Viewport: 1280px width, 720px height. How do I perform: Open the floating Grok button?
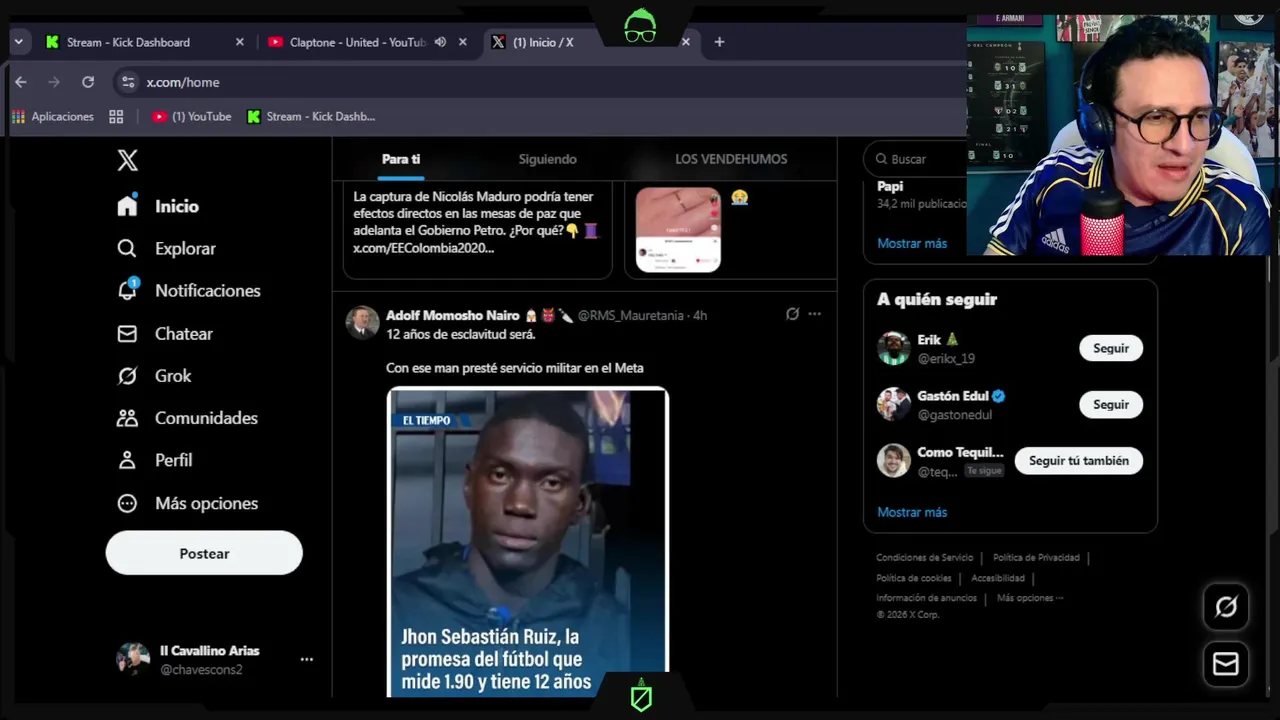pyautogui.click(x=1226, y=607)
